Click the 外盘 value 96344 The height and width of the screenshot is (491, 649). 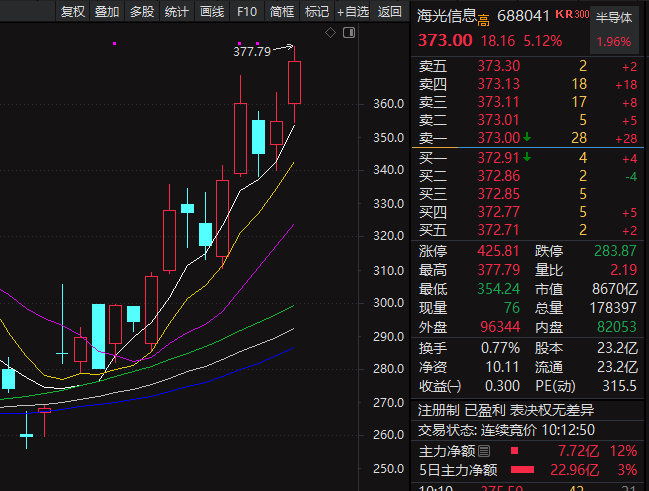click(x=500, y=327)
